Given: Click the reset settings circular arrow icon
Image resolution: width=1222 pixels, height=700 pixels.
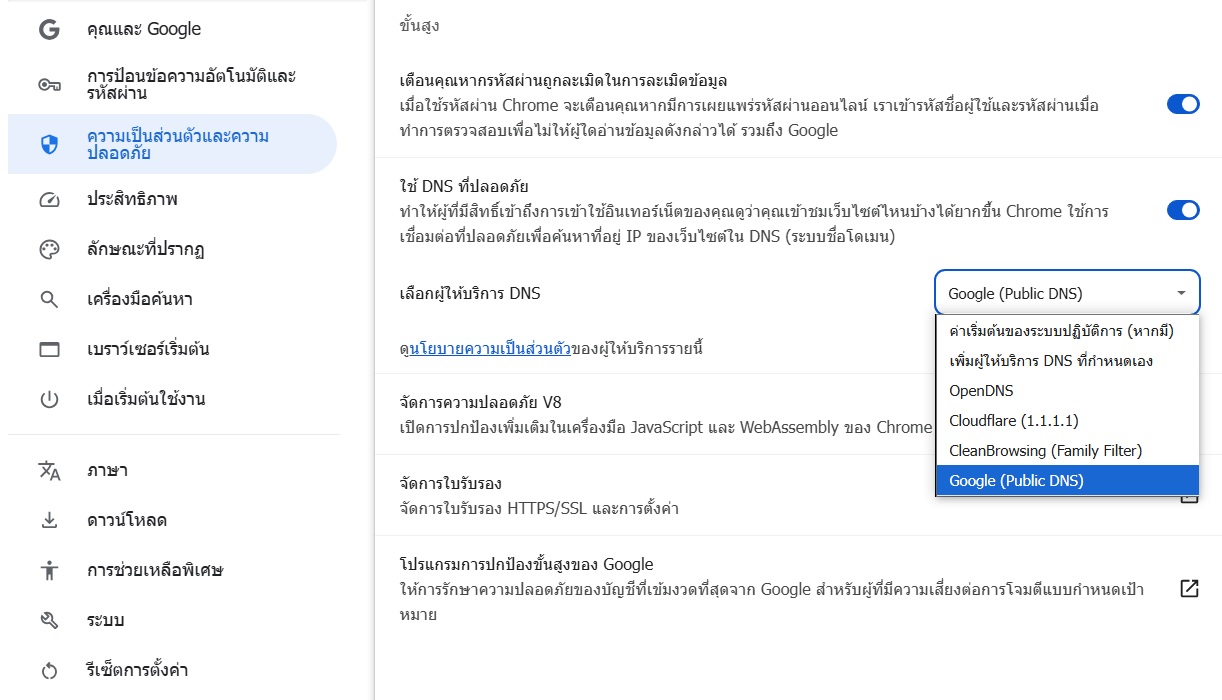Looking at the screenshot, I should [x=49, y=671].
